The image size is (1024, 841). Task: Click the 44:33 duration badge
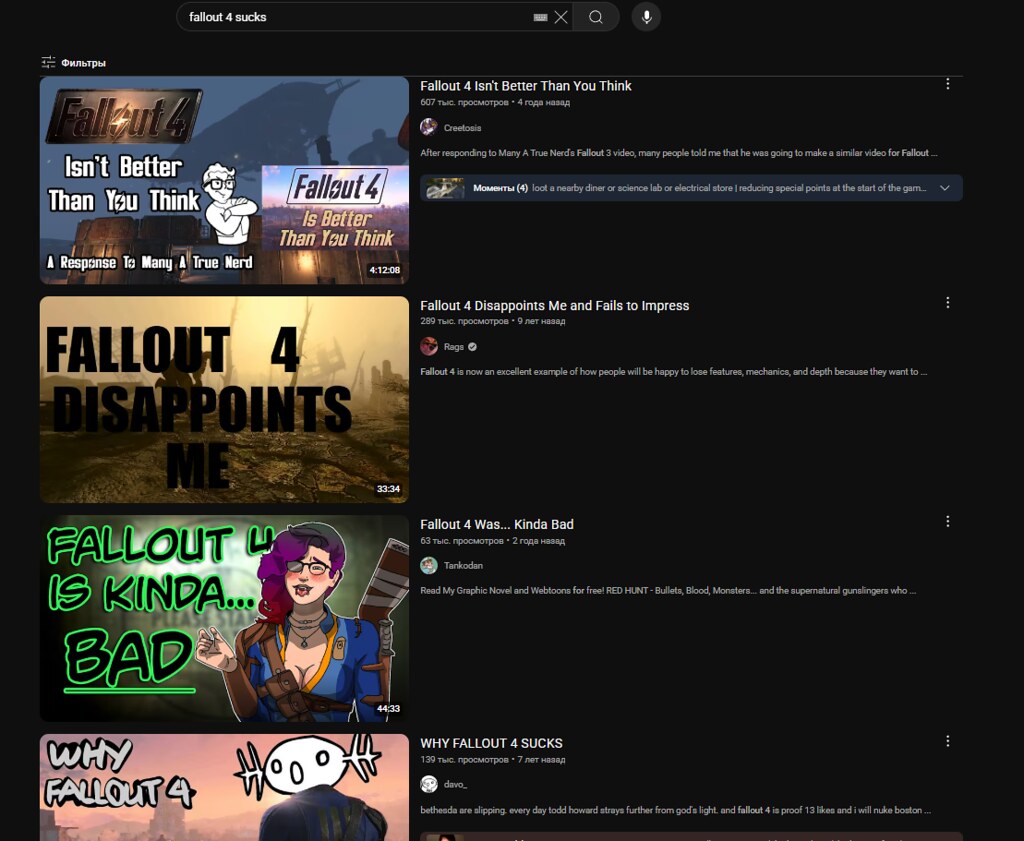(x=388, y=708)
